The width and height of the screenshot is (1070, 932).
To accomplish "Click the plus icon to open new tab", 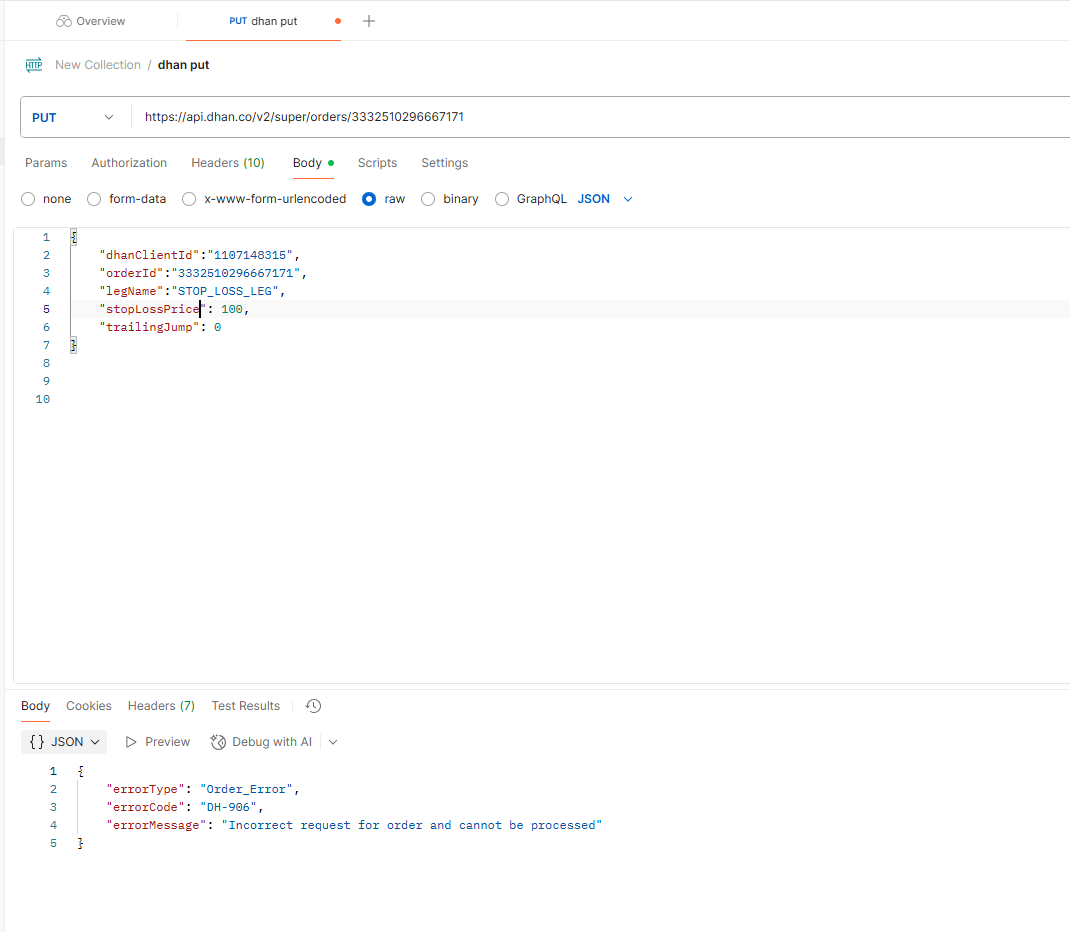I will 369,21.
